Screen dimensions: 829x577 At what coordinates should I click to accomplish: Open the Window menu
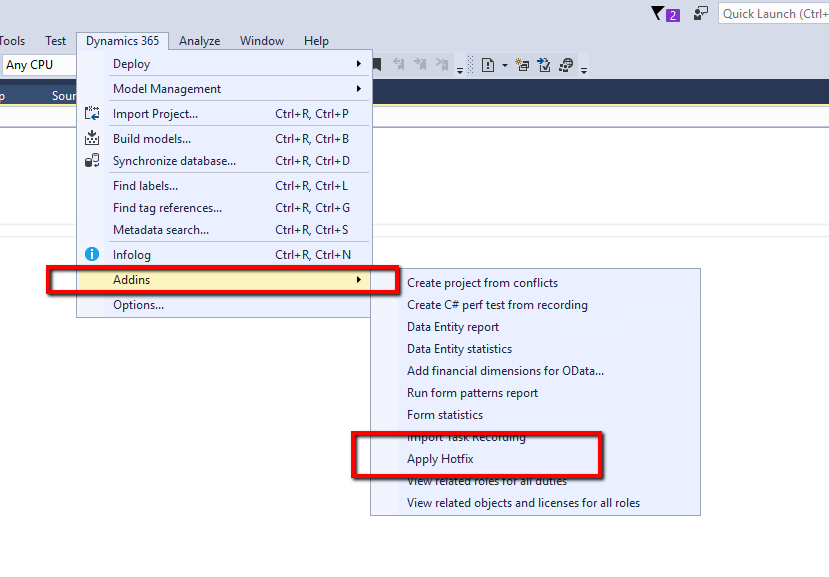click(262, 41)
